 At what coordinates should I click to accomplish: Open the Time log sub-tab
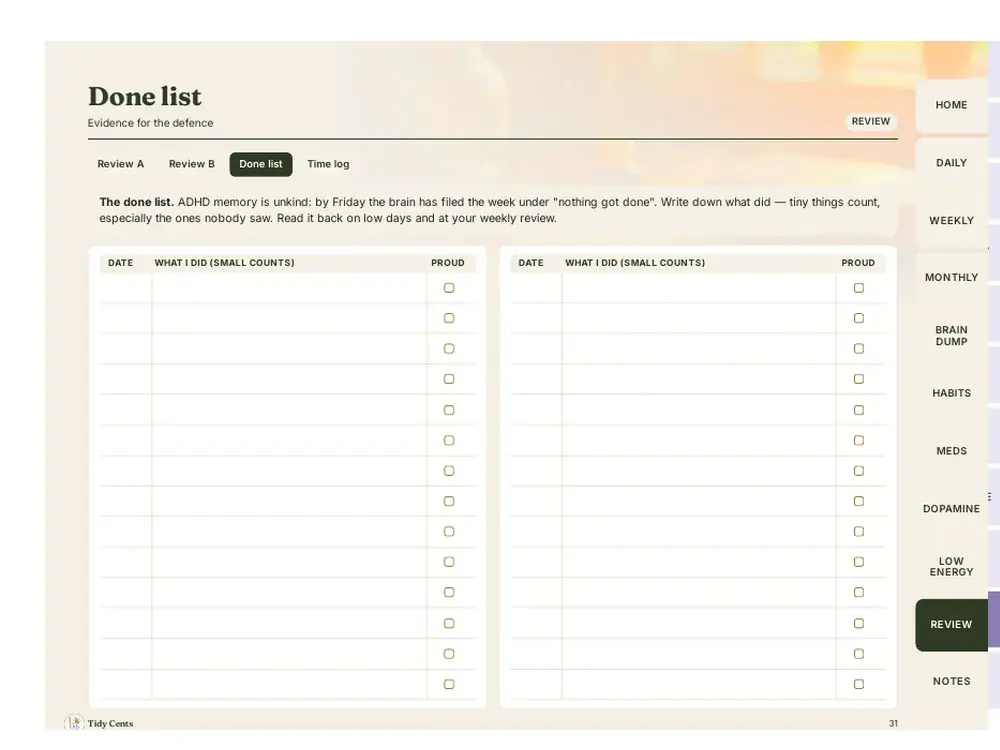pyautogui.click(x=328, y=164)
